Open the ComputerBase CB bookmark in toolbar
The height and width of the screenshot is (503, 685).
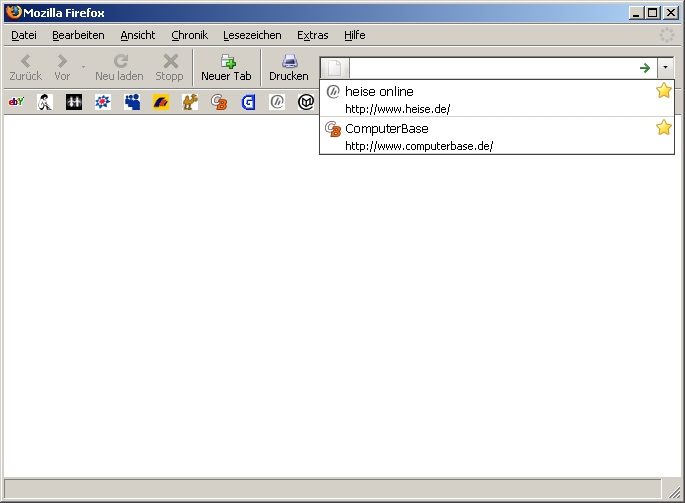pos(219,102)
